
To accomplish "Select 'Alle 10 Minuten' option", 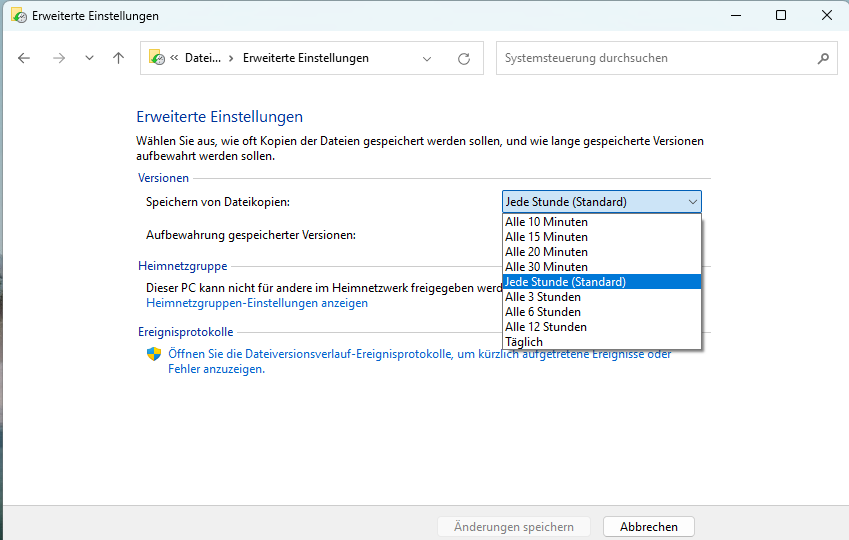I will 602,222.
